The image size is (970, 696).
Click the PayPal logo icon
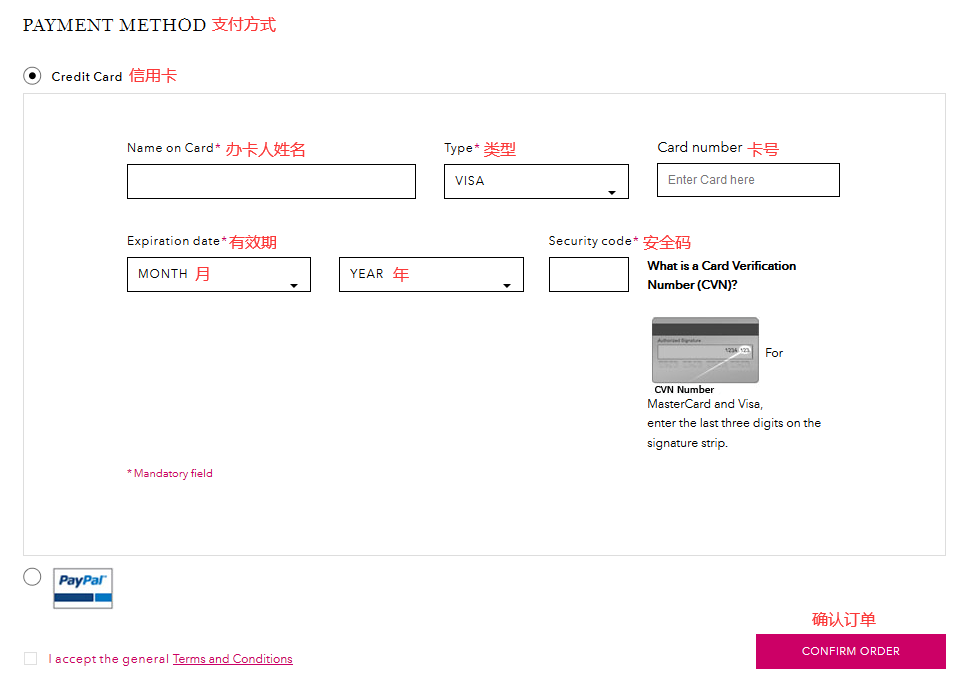pos(83,588)
